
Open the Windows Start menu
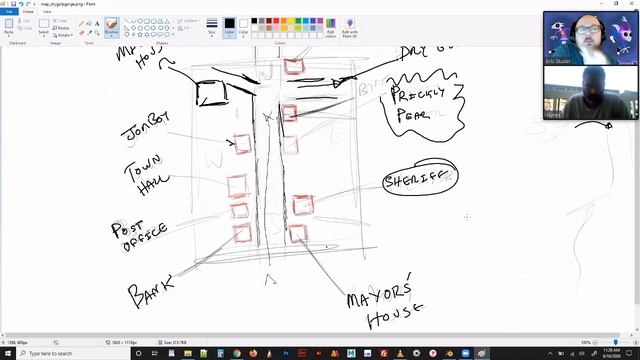click(x=8, y=353)
